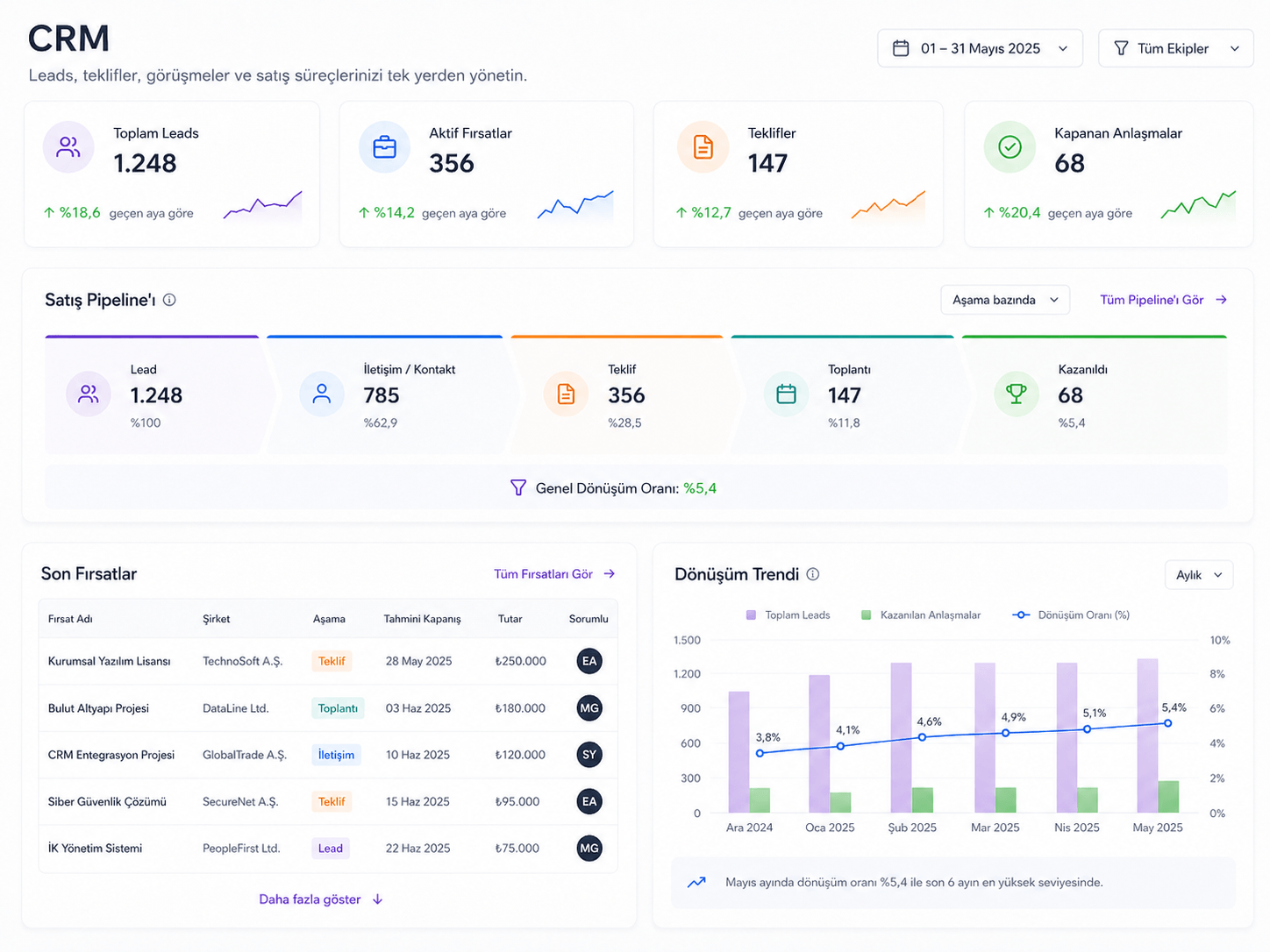Viewport: 1270px width, 952px height.
Task: Open the Aşama bazında dropdown
Action: pyautogui.click(x=1005, y=300)
